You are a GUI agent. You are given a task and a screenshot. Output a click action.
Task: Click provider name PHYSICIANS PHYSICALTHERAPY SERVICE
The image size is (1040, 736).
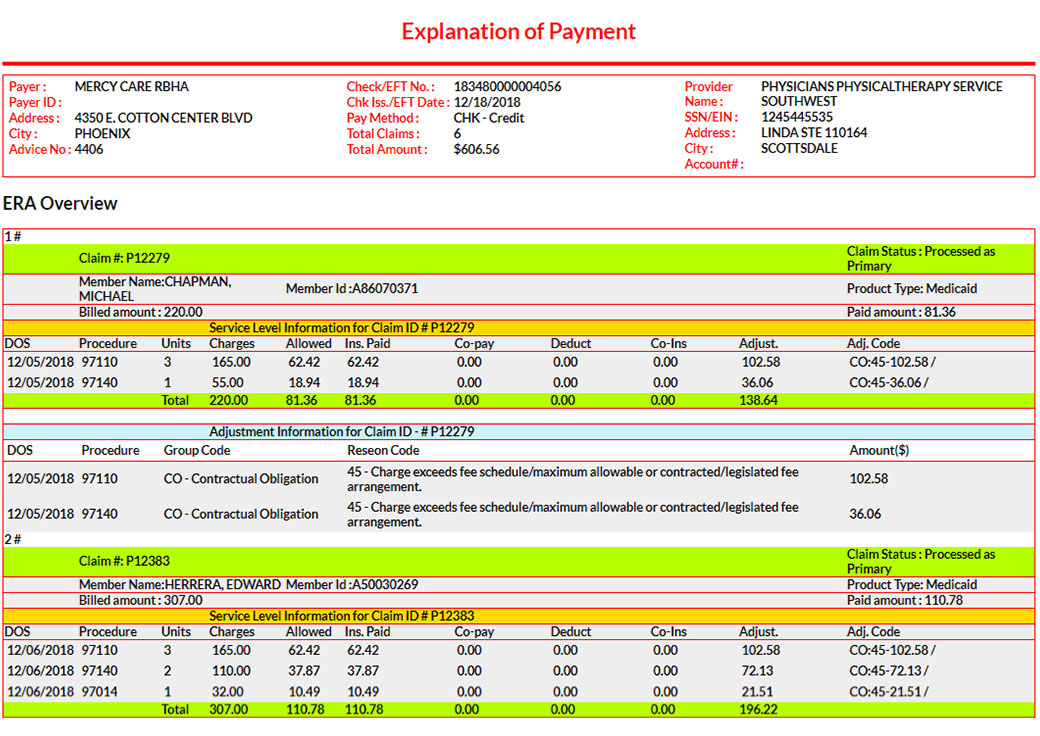(881, 86)
